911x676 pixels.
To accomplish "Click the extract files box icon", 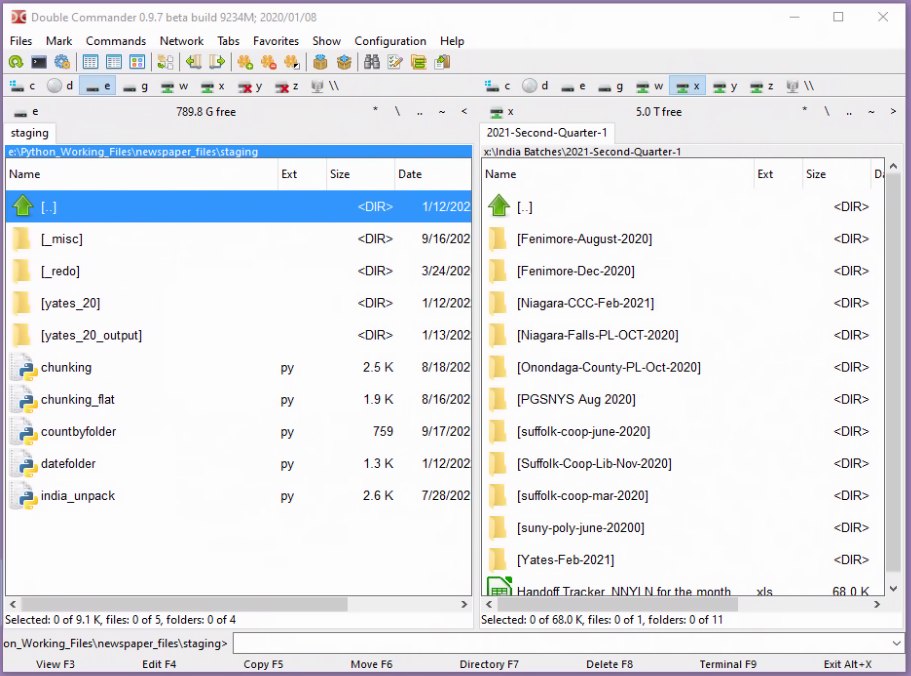I will [344, 62].
